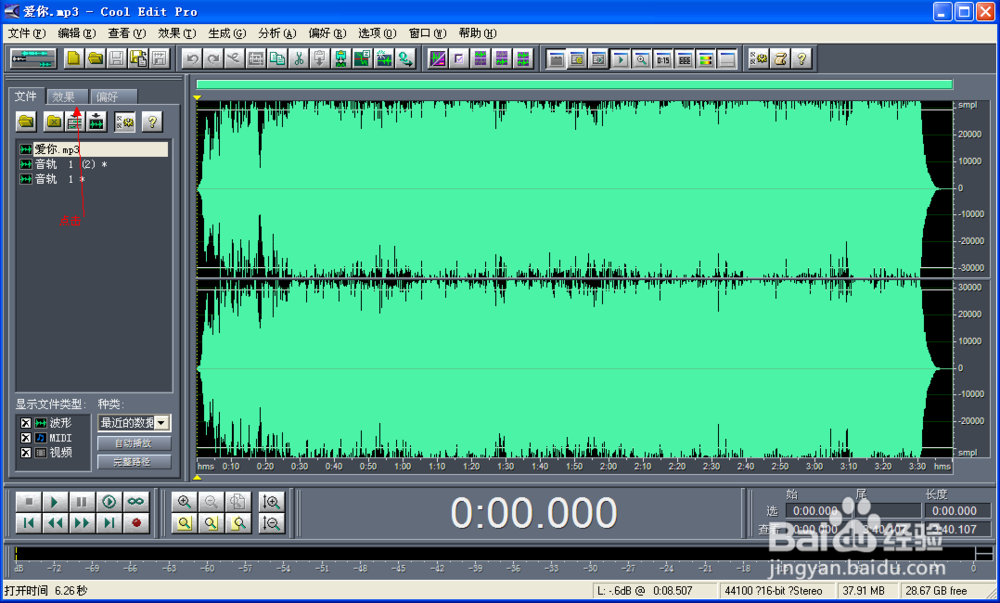Zoom out full yellow magnifier icon
This screenshot has height=603, width=1000.
184,523
